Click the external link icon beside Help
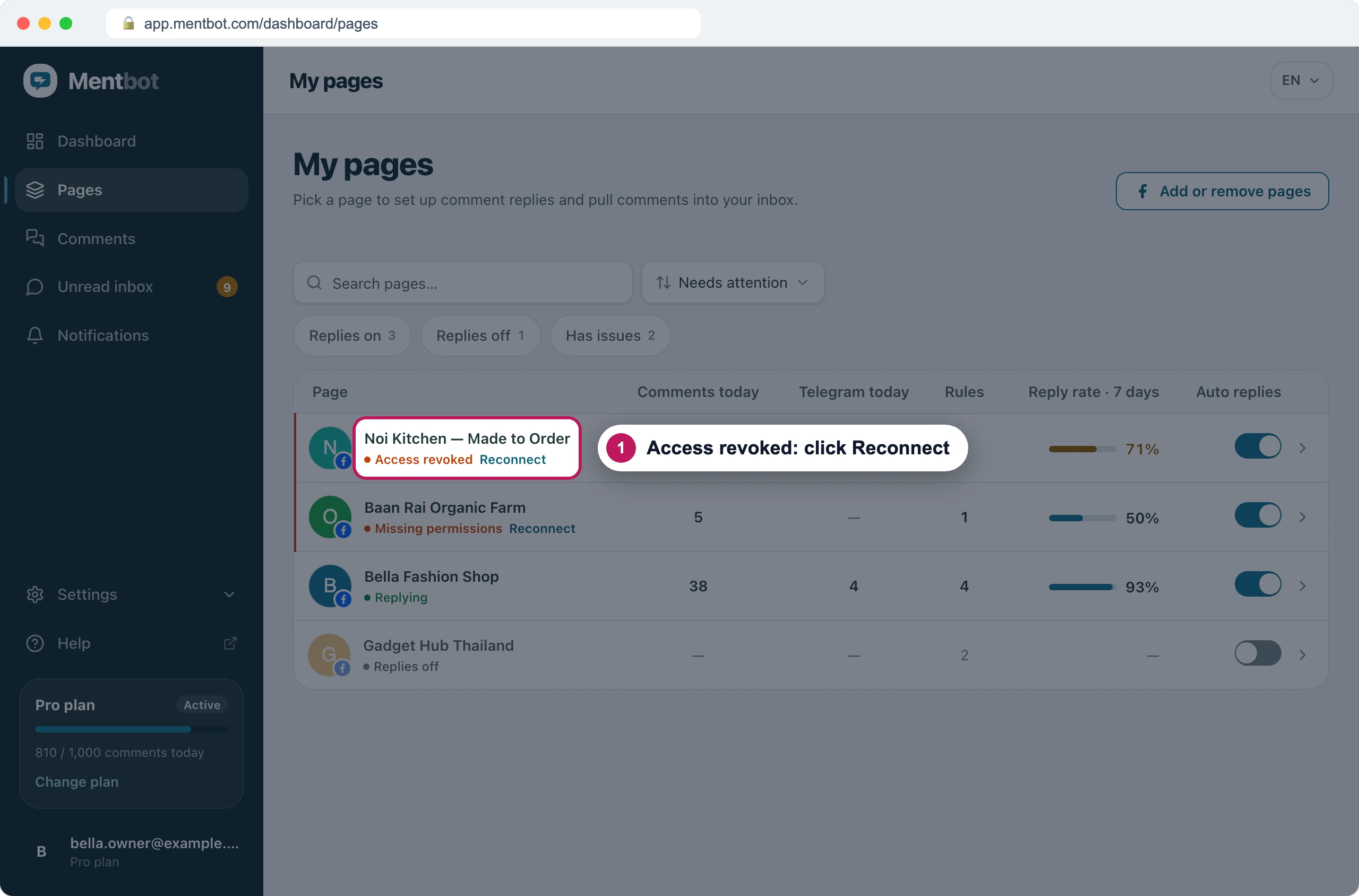The image size is (1359, 896). click(x=230, y=643)
